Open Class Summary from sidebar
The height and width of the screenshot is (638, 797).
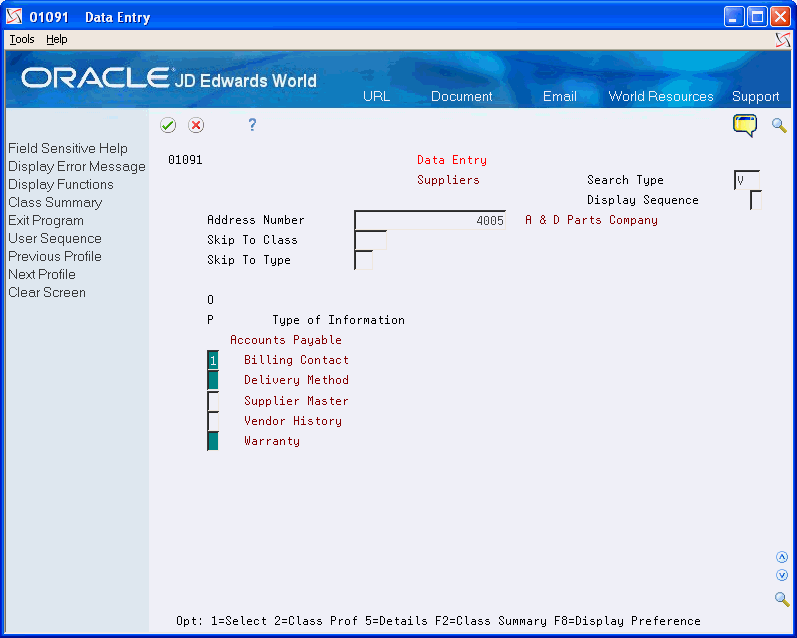(55, 202)
